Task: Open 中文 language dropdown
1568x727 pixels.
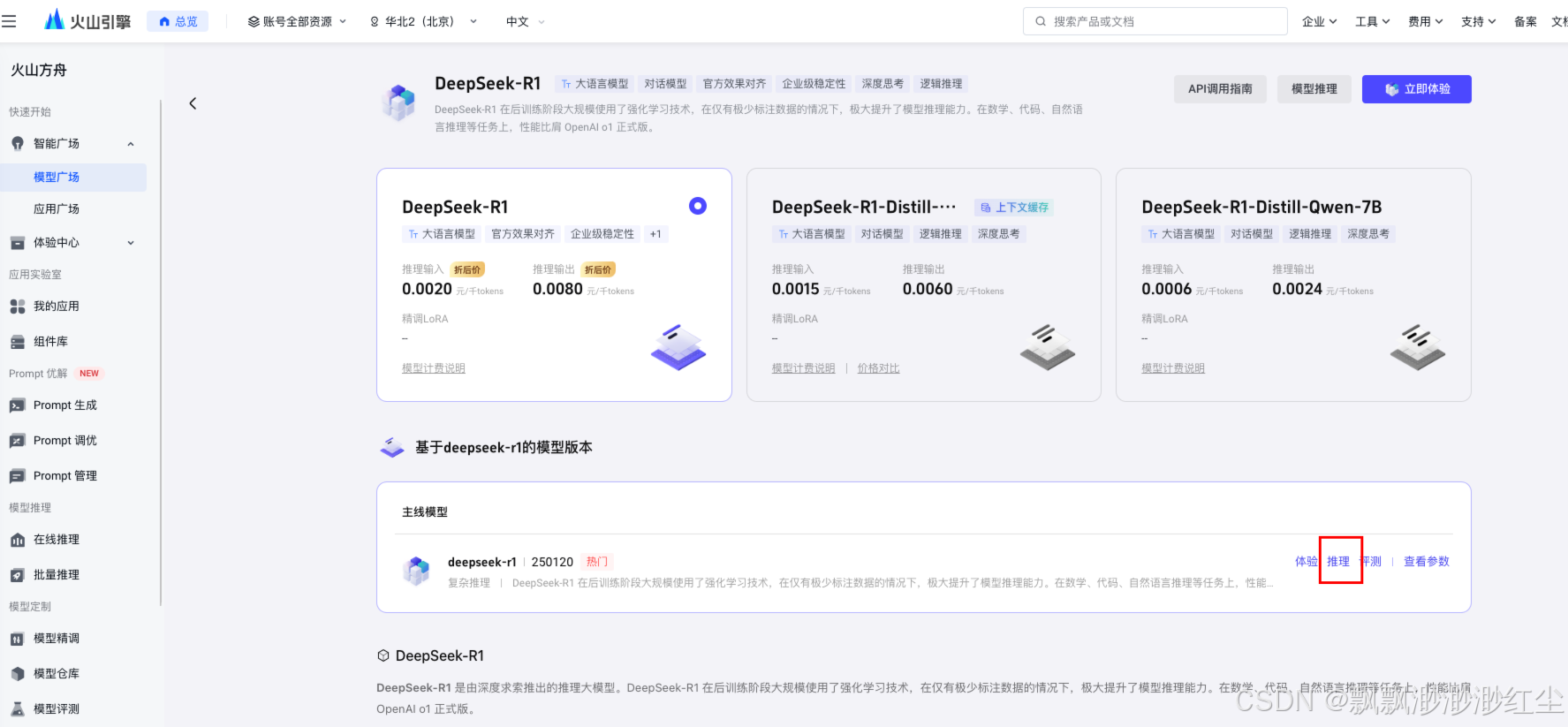Action: tap(526, 21)
